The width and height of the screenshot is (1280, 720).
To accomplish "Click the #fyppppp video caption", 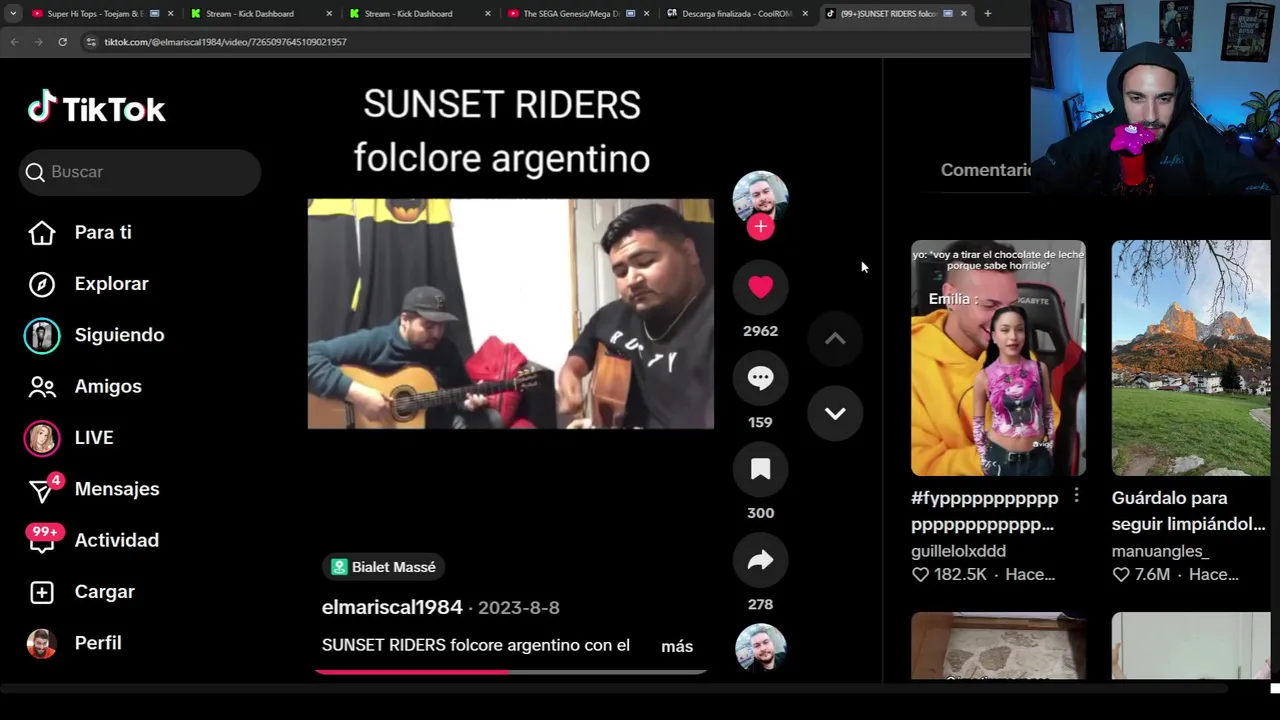I will [x=984, y=511].
